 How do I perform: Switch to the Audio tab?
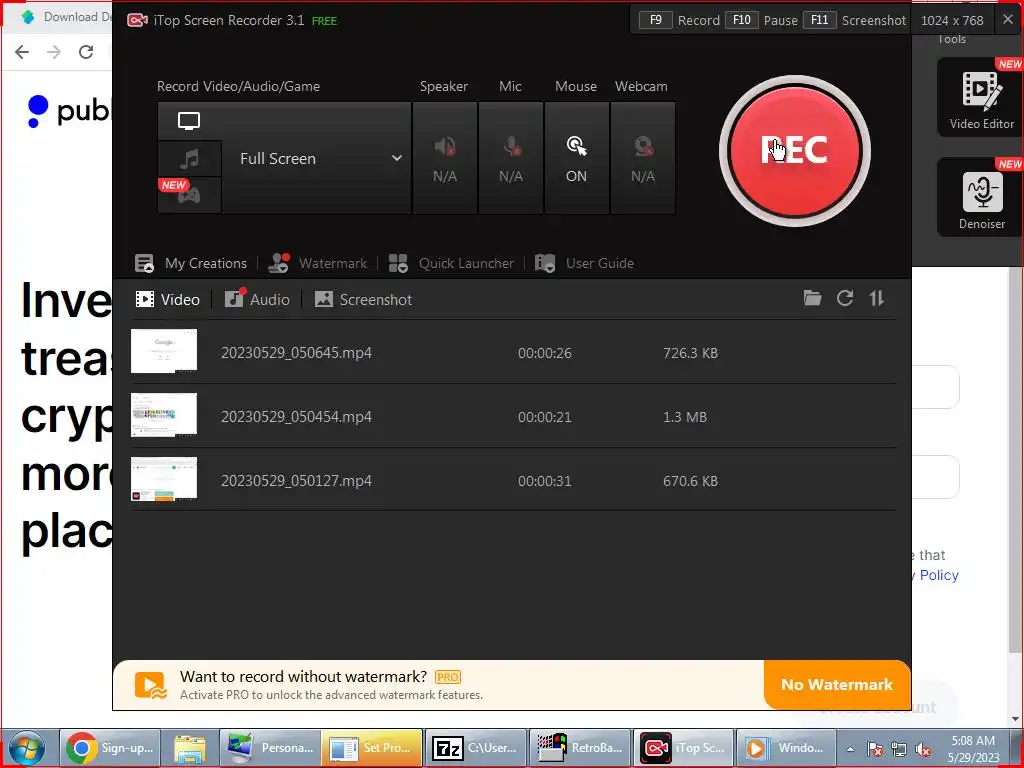pos(257,300)
